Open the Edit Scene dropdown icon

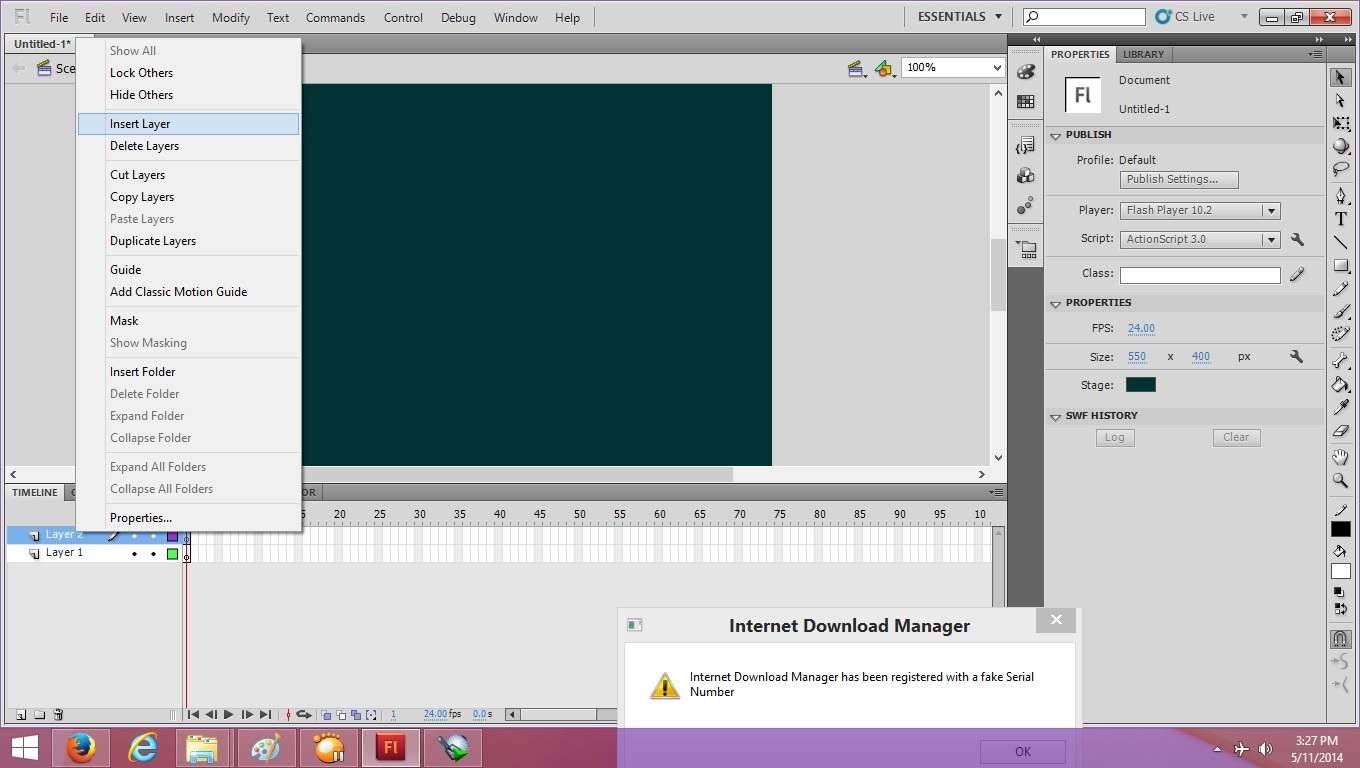coord(857,68)
